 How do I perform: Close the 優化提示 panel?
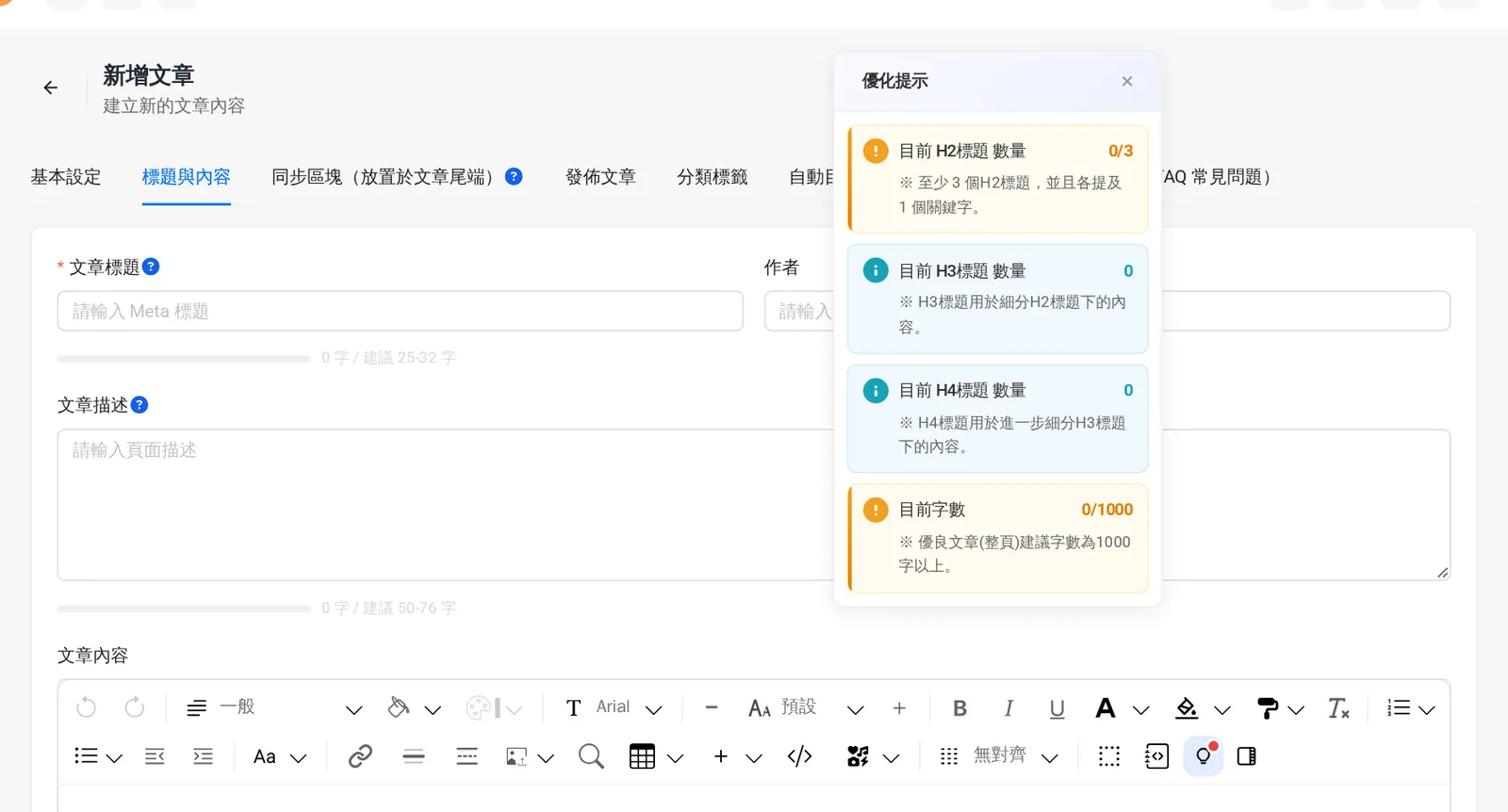point(1127,81)
